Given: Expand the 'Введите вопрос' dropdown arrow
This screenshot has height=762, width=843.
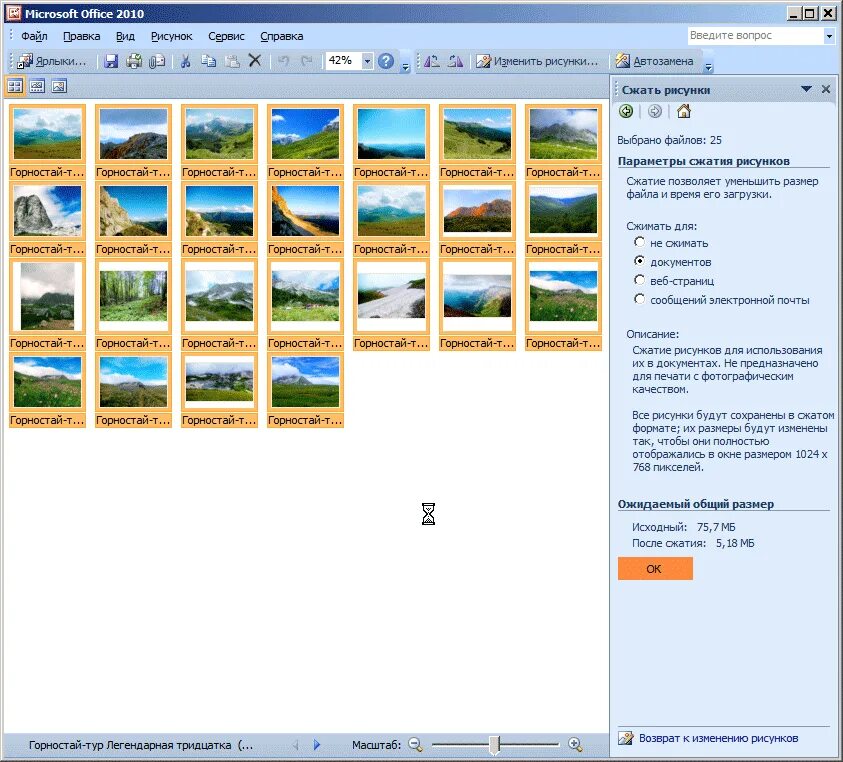Looking at the screenshot, I should coord(829,36).
